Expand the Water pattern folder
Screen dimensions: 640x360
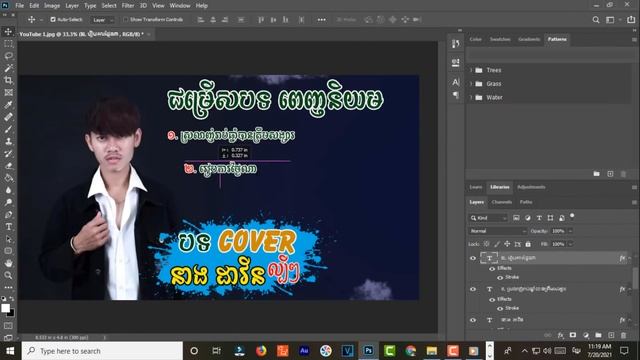coord(471,98)
